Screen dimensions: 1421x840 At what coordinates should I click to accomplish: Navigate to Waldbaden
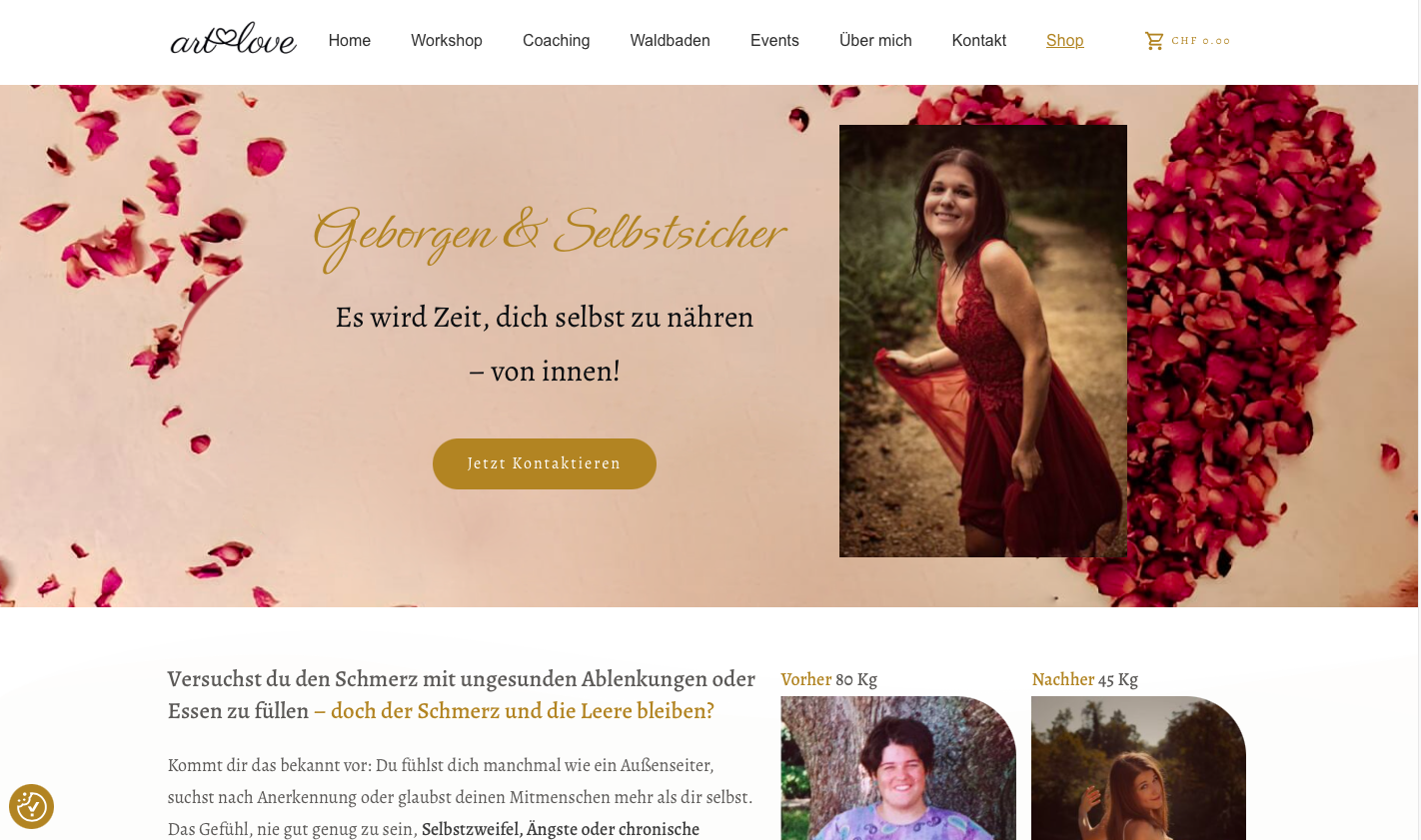(671, 41)
